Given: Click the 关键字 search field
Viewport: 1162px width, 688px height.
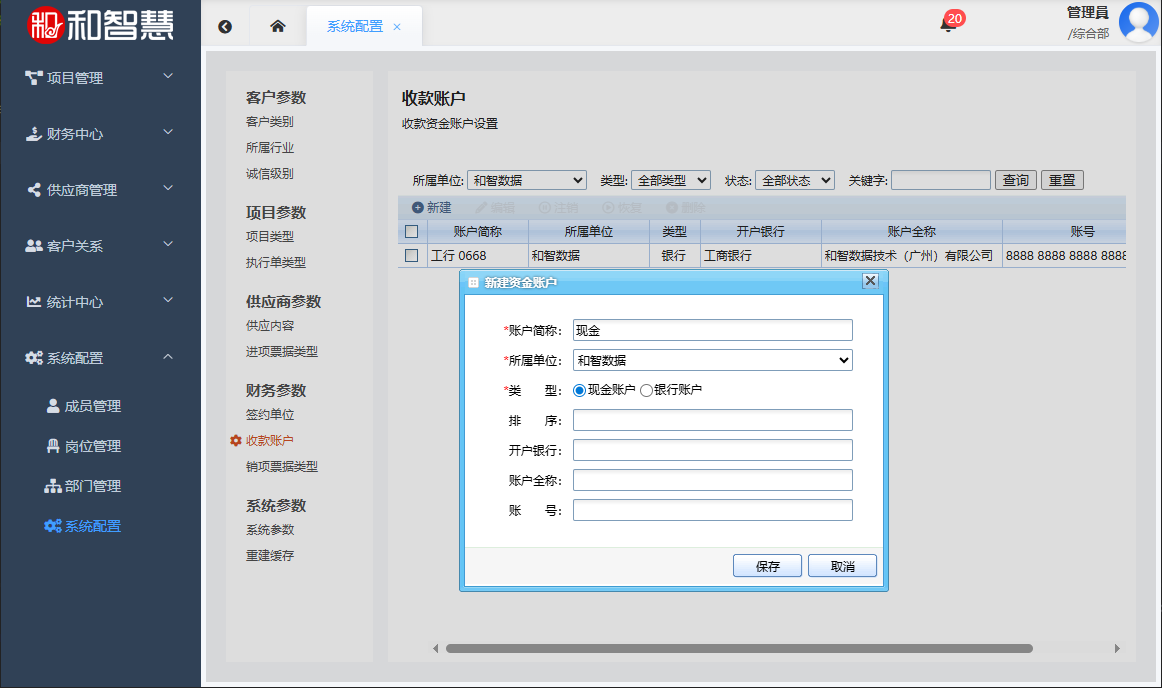Looking at the screenshot, I should (x=941, y=180).
